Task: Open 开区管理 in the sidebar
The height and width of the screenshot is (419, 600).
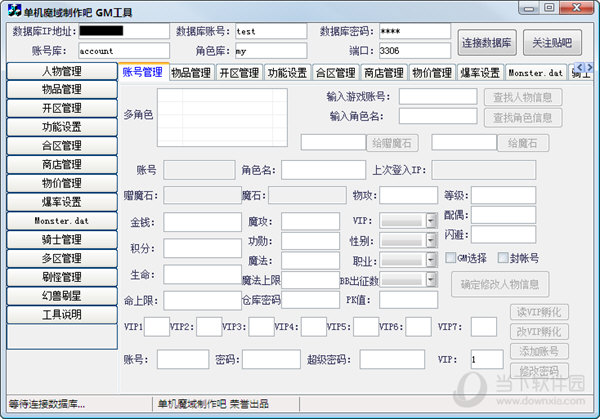Action: (62, 108)
